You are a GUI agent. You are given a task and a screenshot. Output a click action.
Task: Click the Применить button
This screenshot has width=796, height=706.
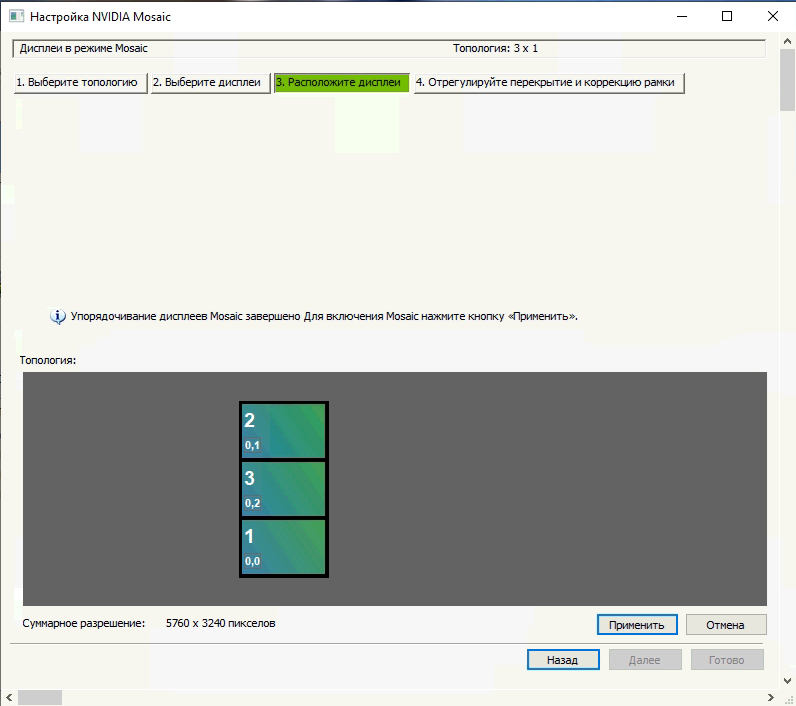pyautogui.click(x=637, y=625)
